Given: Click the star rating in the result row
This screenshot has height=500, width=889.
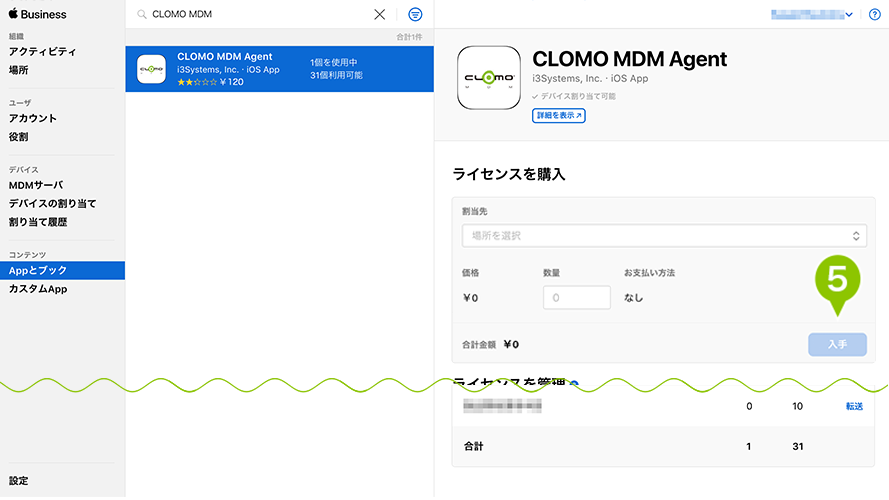Looking at the screenshot, I should (197, 82).
